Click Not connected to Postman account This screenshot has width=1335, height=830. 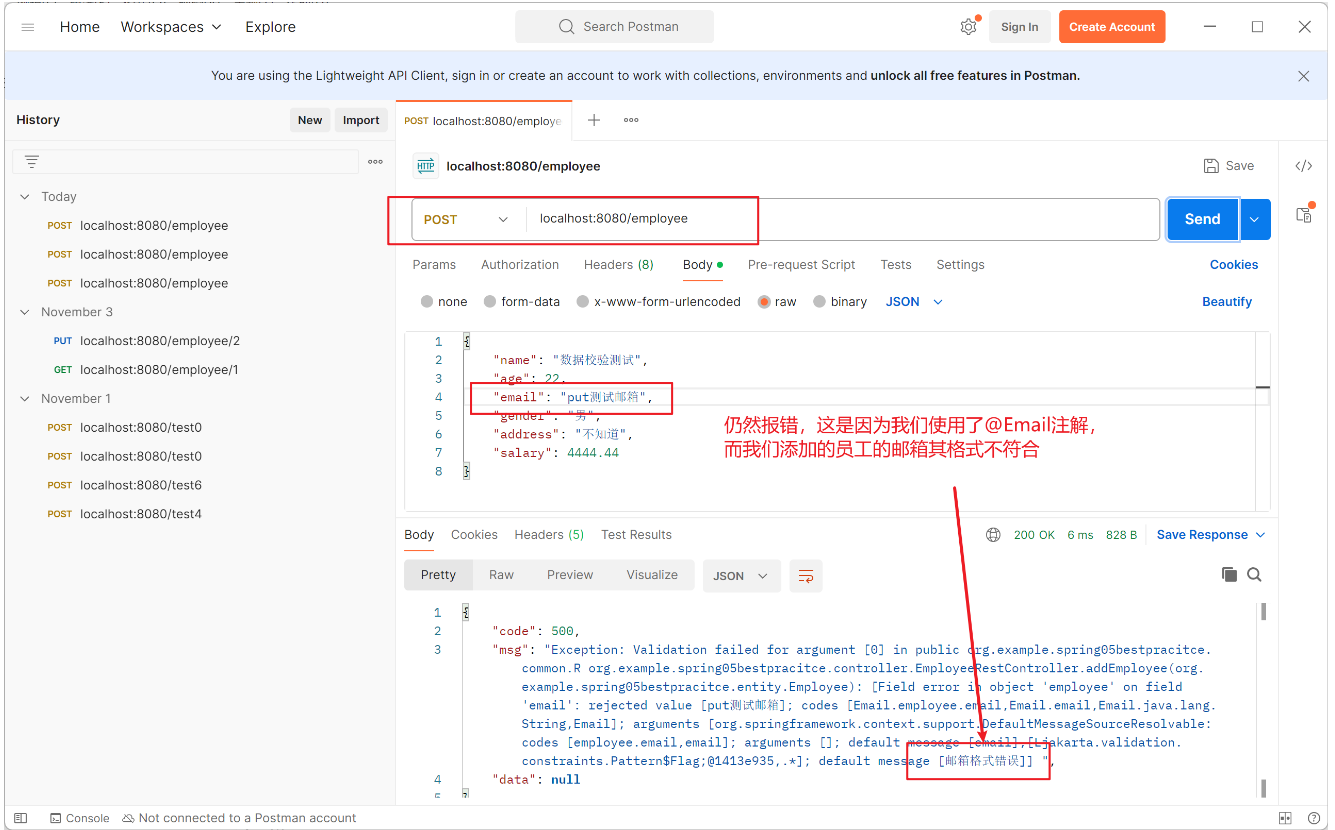click(239, 818)
